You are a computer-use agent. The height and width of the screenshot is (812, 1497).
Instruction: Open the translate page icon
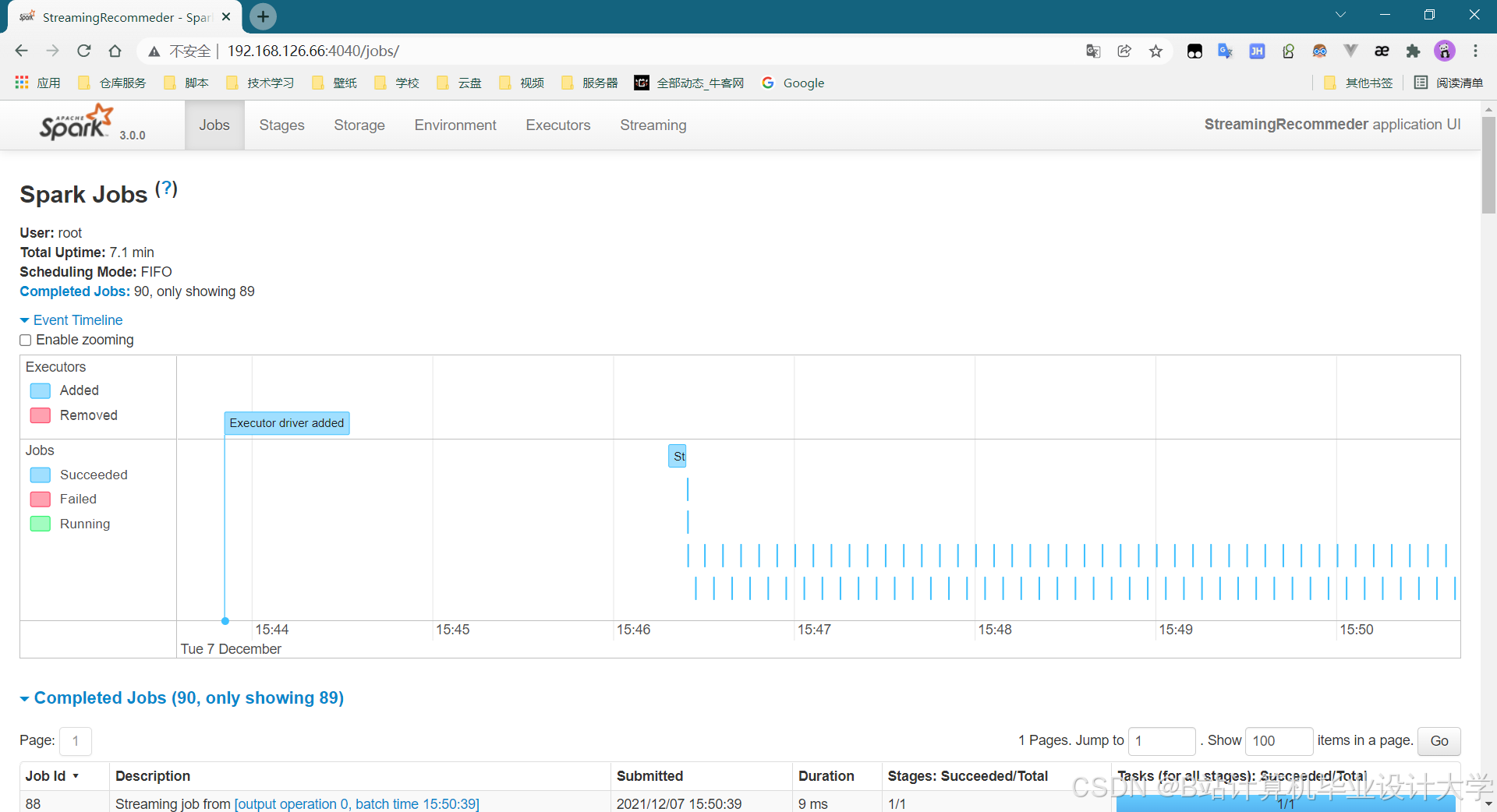(1093, 51)
